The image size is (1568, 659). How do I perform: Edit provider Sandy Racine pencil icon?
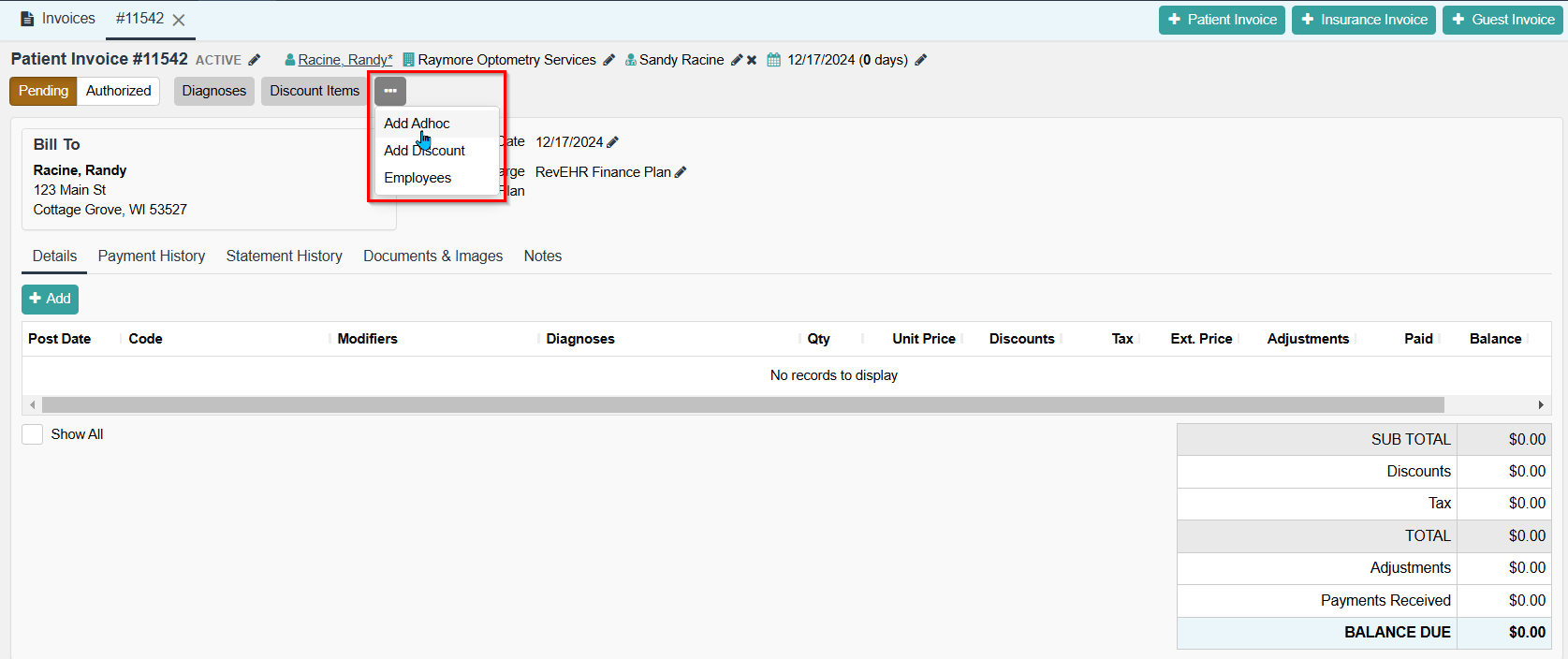(737, 60)
